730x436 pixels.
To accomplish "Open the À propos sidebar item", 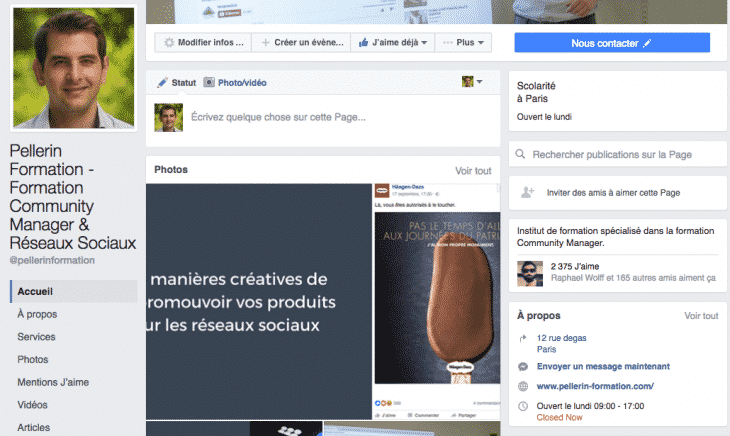I will (37, 314).
